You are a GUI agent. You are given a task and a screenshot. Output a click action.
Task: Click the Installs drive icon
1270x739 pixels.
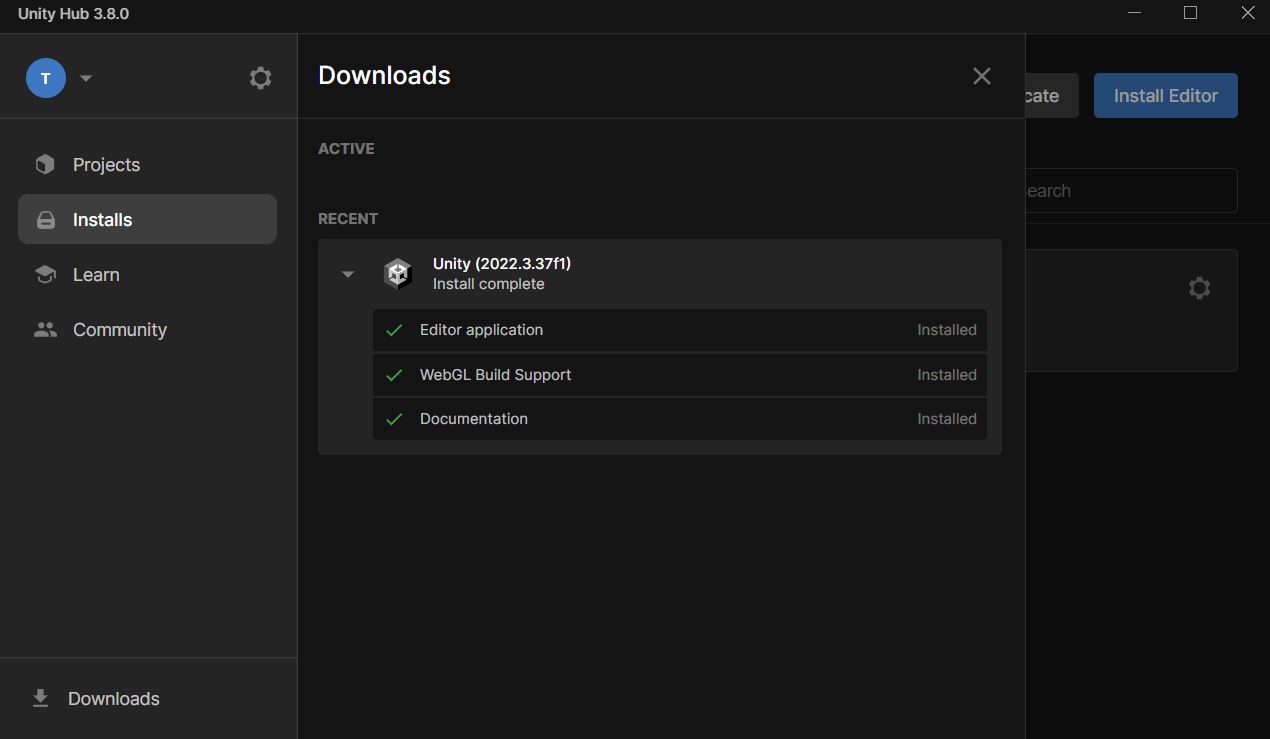tap(46, 220)
